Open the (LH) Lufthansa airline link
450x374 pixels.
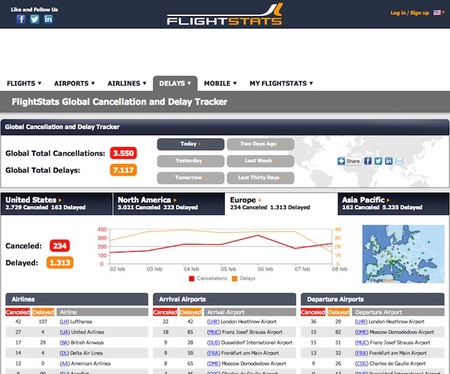pos(76,322)
